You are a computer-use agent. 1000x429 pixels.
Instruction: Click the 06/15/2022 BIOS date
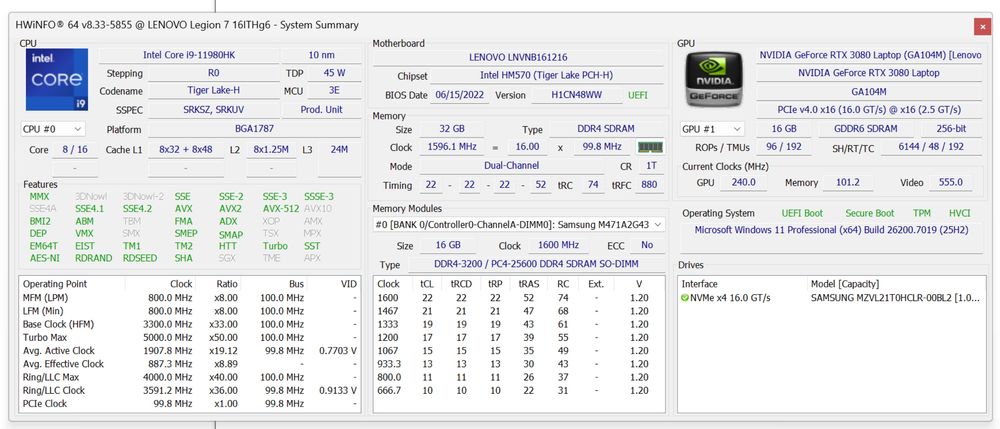[x=460, y=95]
